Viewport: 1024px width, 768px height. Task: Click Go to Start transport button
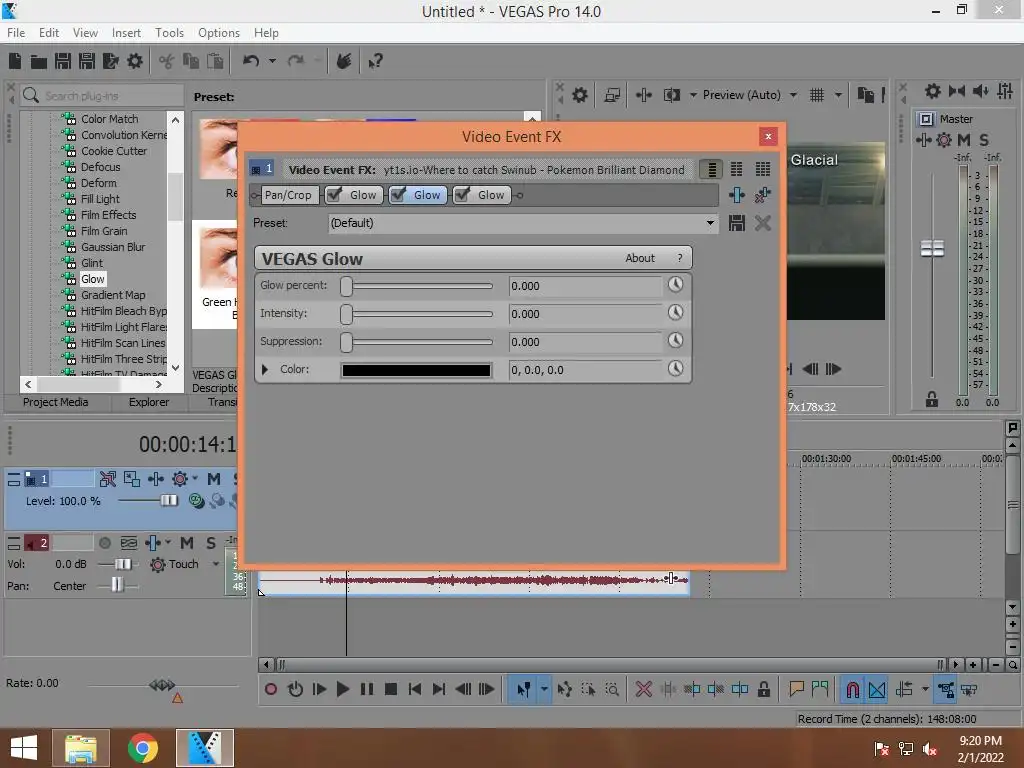click(415, 689)
